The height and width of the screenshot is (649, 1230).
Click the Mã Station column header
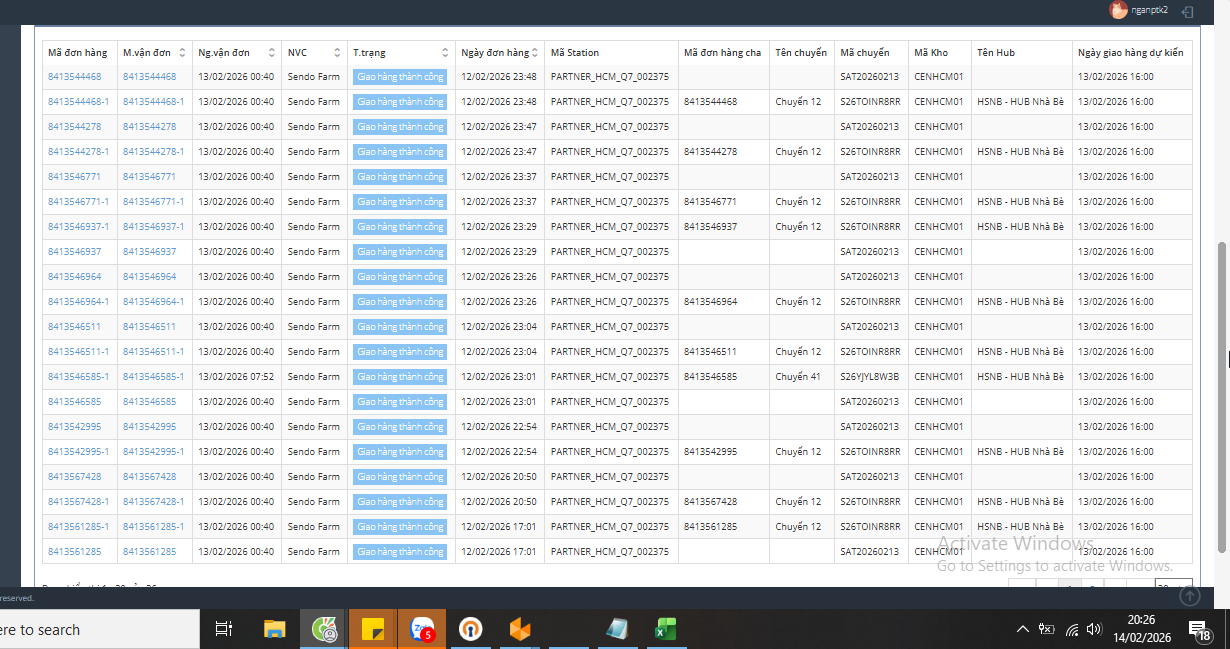pos(575,53)
